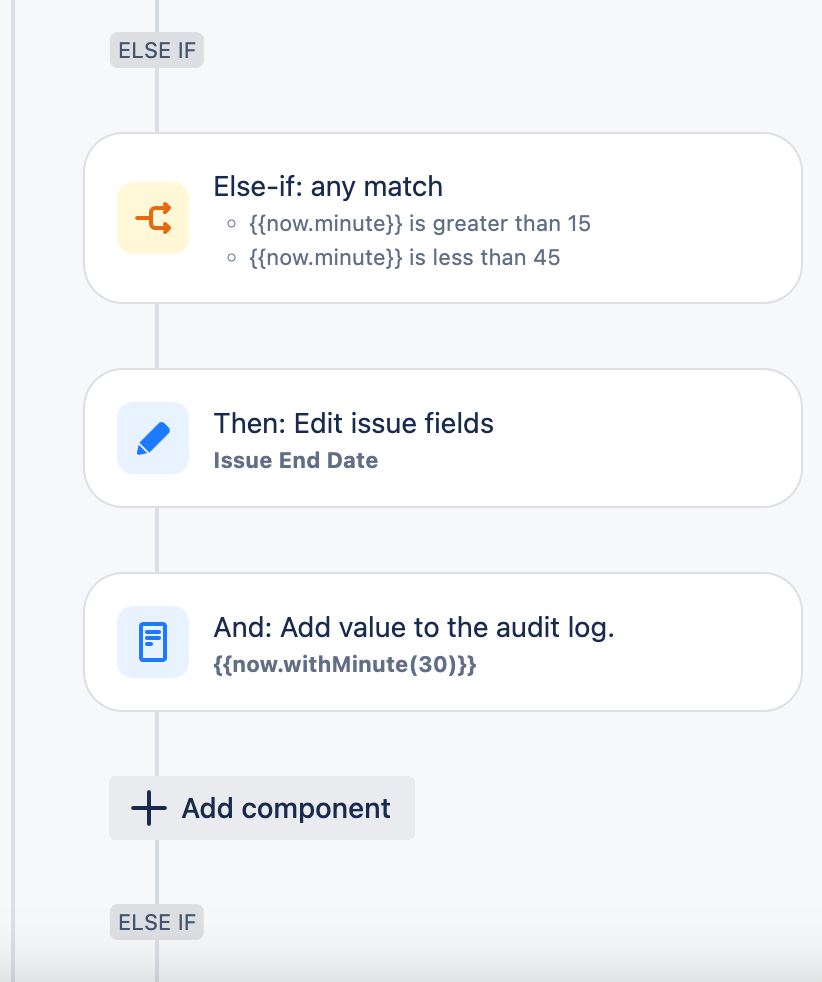Click the plus icon beside Add component

click(x=149, y=808)
